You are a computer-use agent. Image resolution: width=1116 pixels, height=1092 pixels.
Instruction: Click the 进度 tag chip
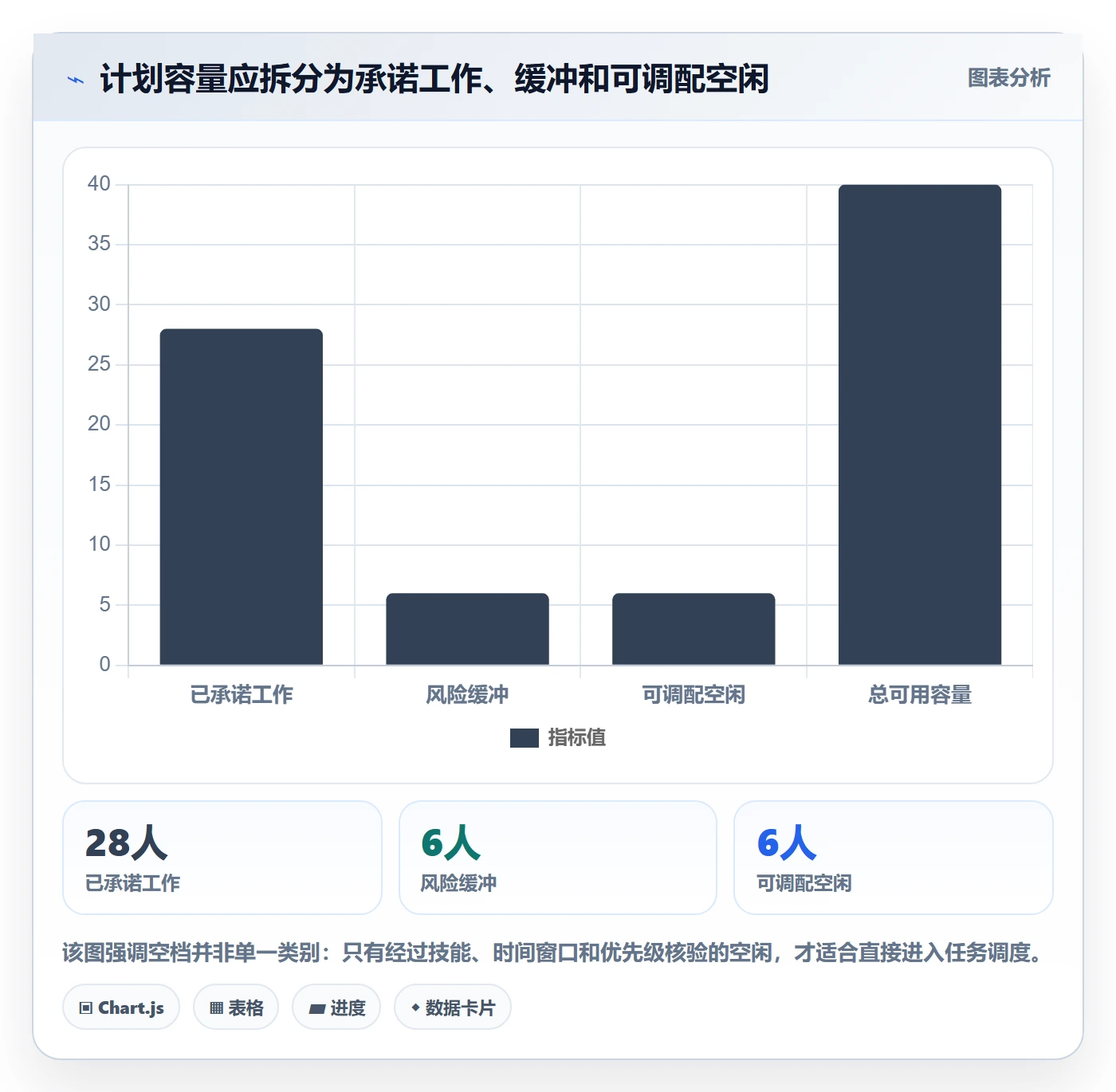(x=336, y=1008)
